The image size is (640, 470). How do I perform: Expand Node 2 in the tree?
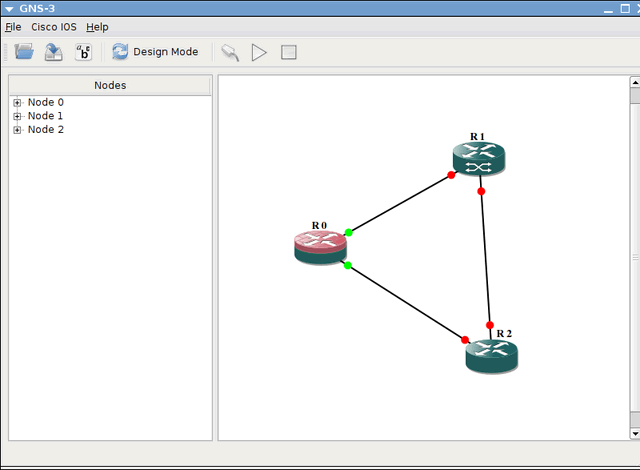(x=17, y=130)
